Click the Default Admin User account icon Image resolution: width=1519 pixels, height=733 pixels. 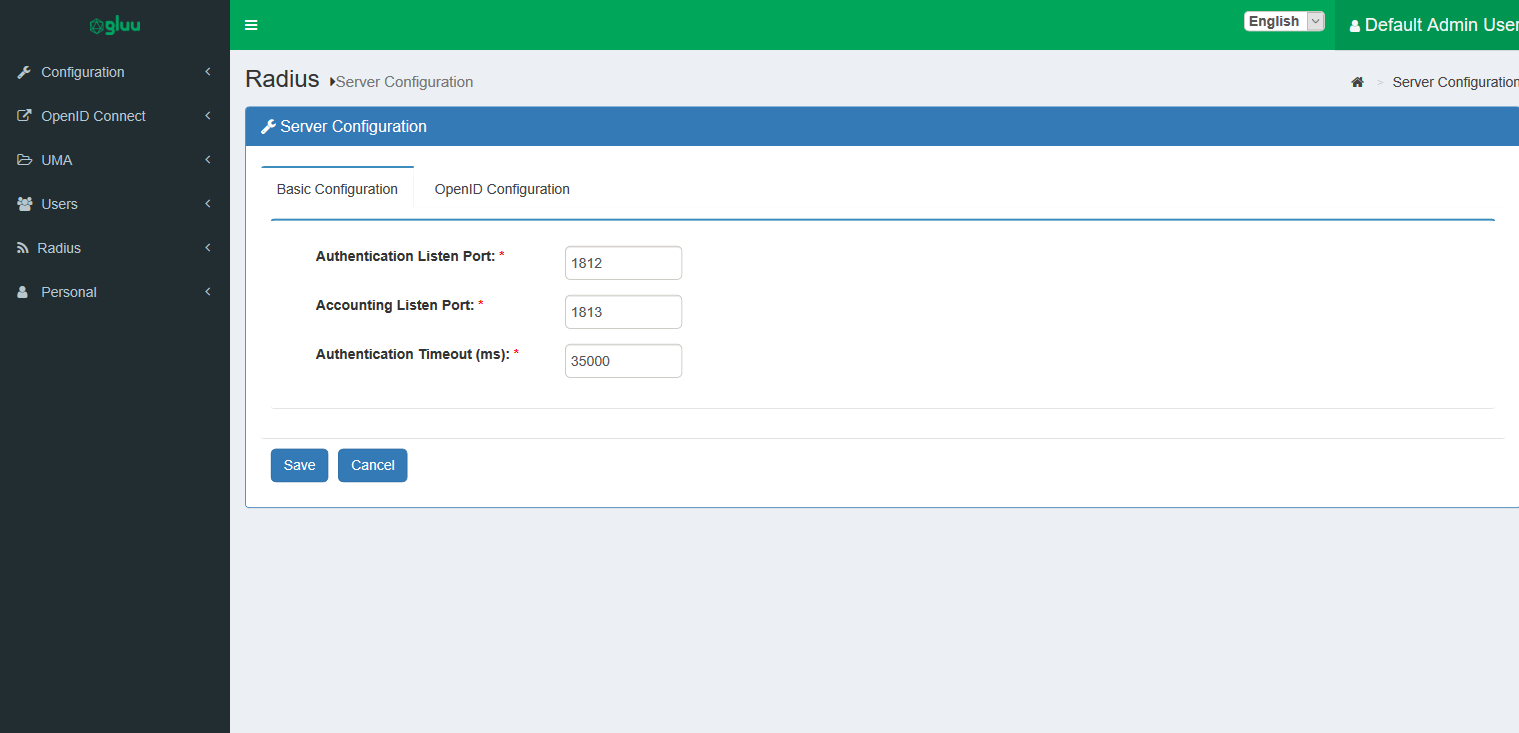pyautogui.click(x=1356, y=25)
